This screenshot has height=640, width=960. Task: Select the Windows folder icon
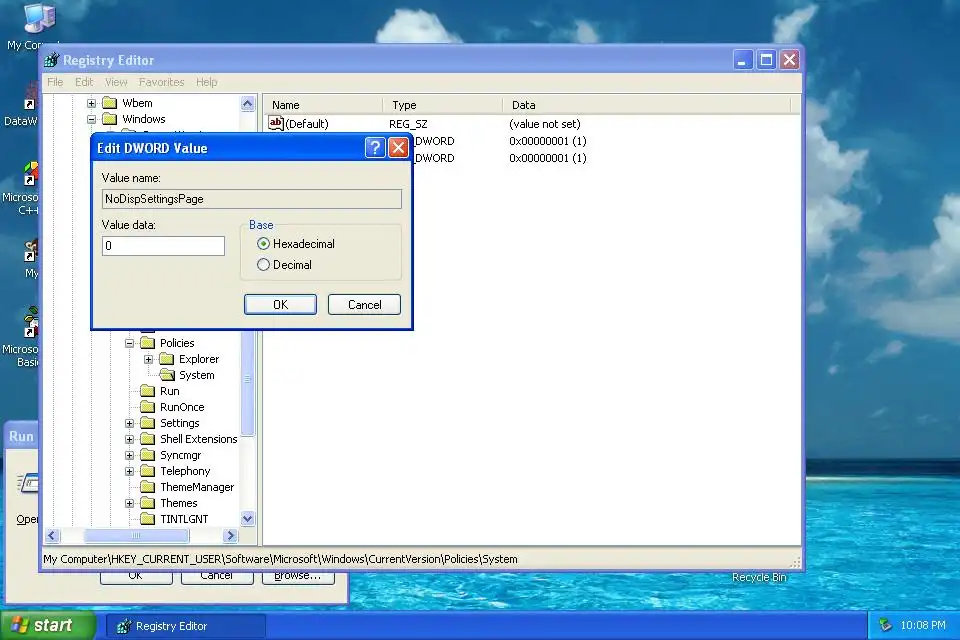click(110, 119)
